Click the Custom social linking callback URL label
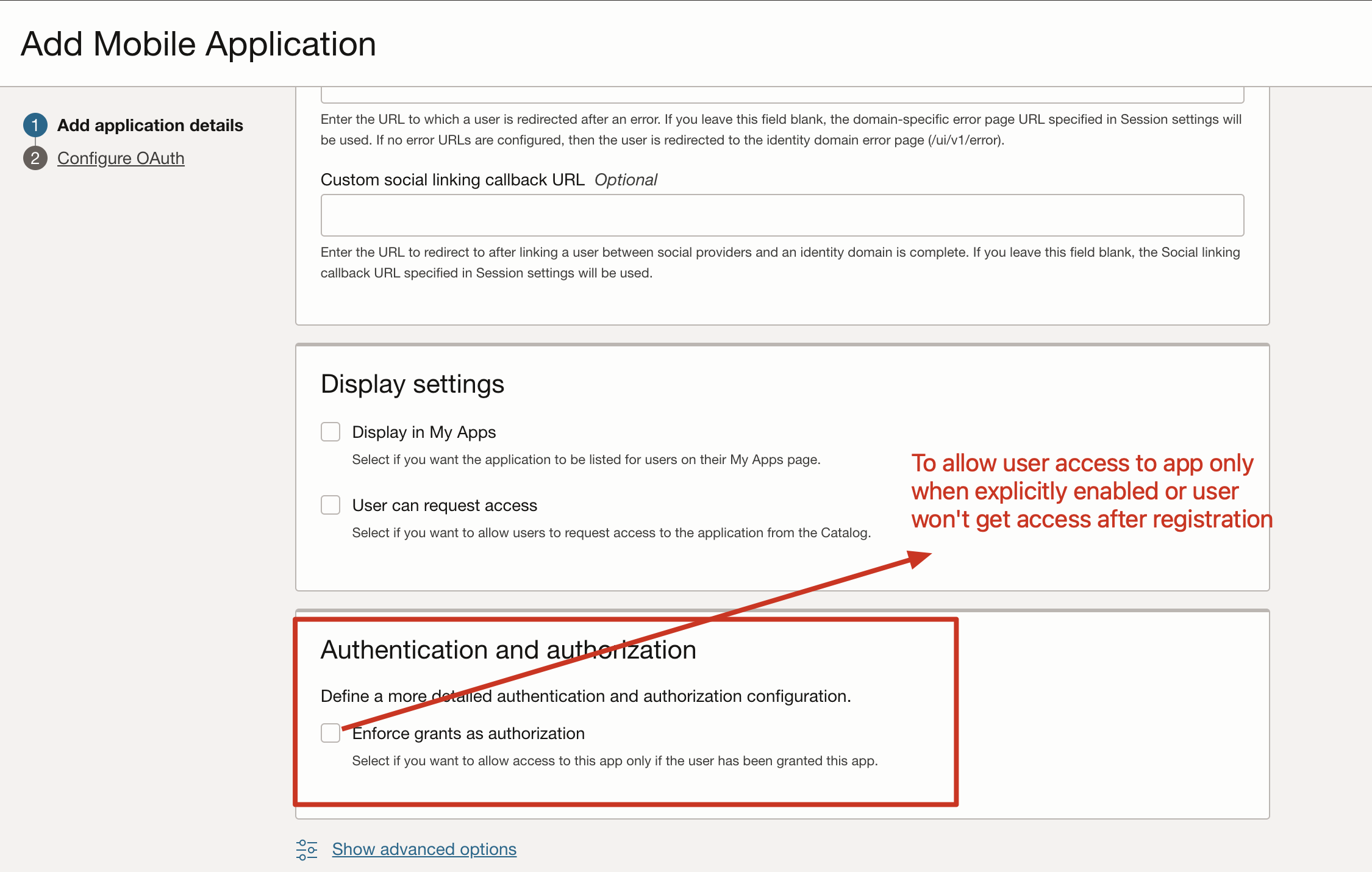The image size is (1372, 872). (452, 180)
